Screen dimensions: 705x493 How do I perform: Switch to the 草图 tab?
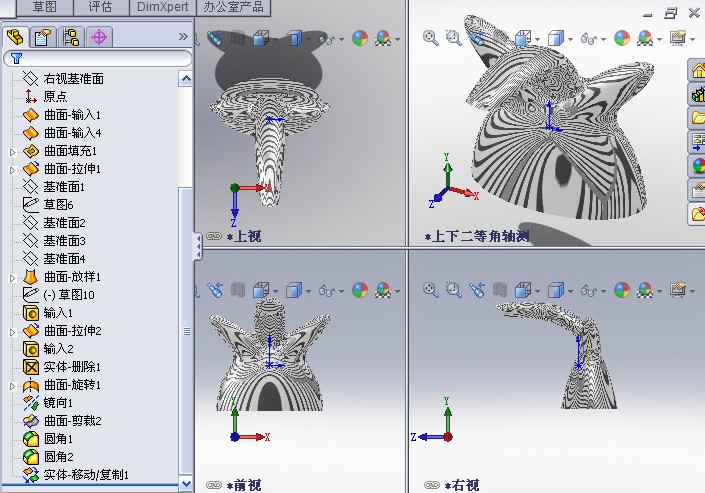tap(45, 7)
